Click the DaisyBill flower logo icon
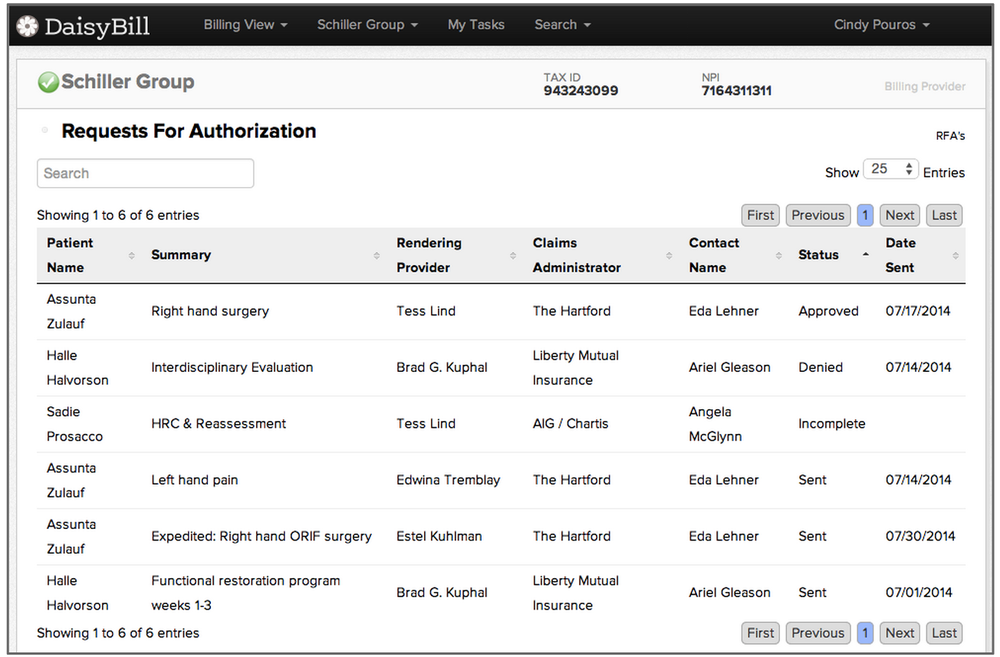The width and height of the screenshot is (1000, 657). coord(27,26)
